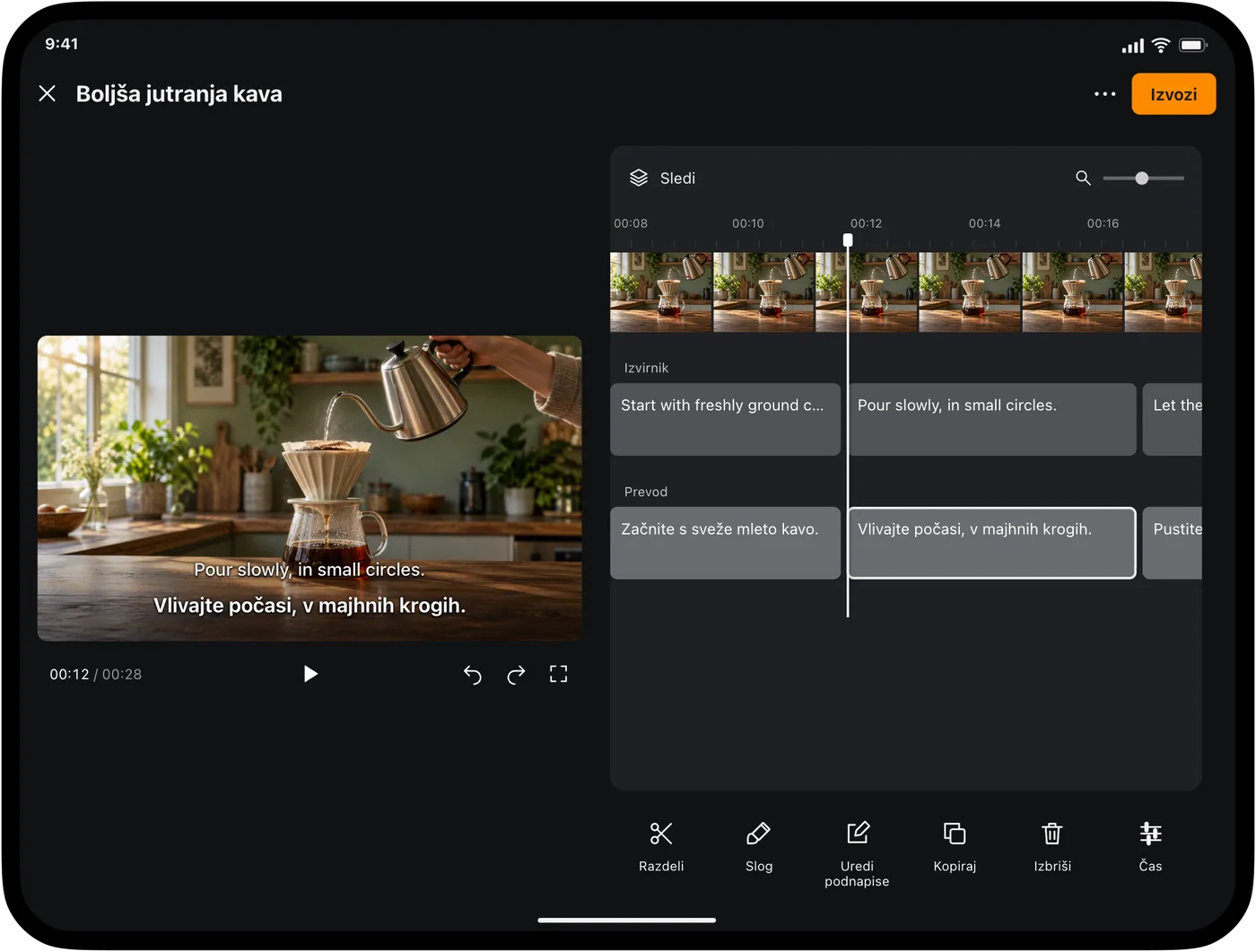Delete subtitle with Izbriši trash icon
This screenshot has width=1256, height=952.
pos(1052,846)
